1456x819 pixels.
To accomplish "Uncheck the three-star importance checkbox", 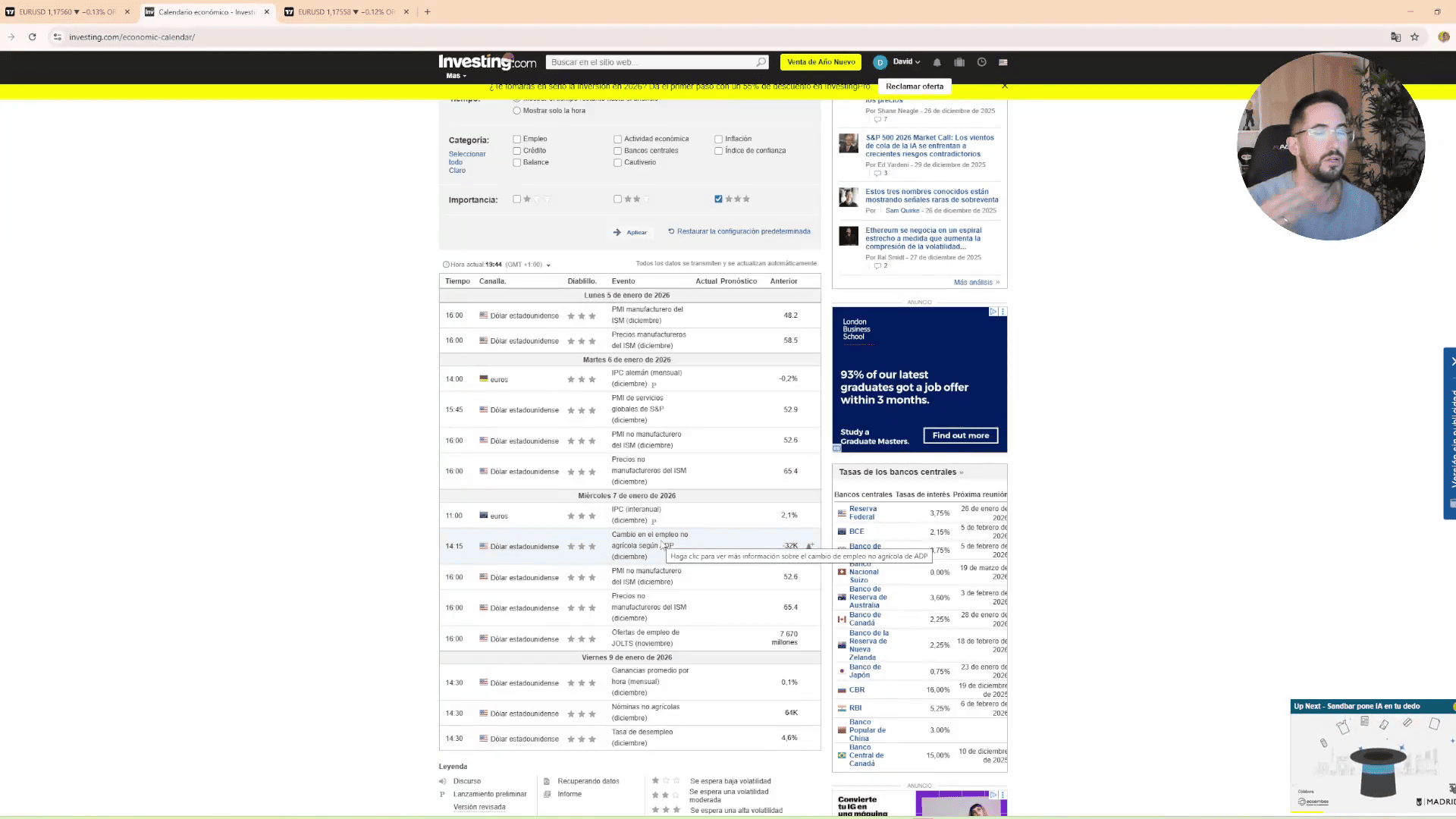I will point(718,199).
